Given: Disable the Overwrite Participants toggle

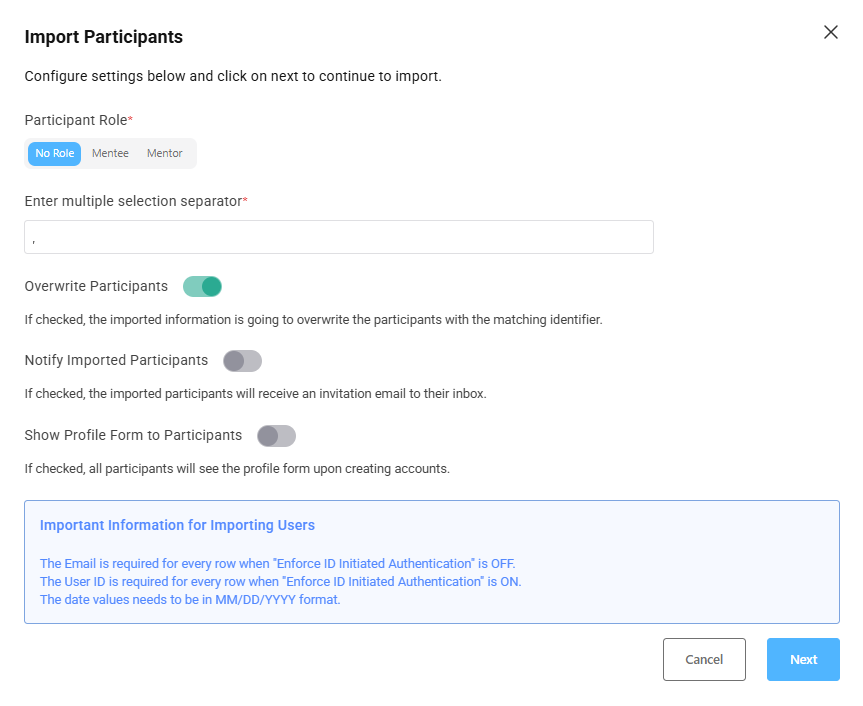Looking at the screenshot, I should coord(202,286).
